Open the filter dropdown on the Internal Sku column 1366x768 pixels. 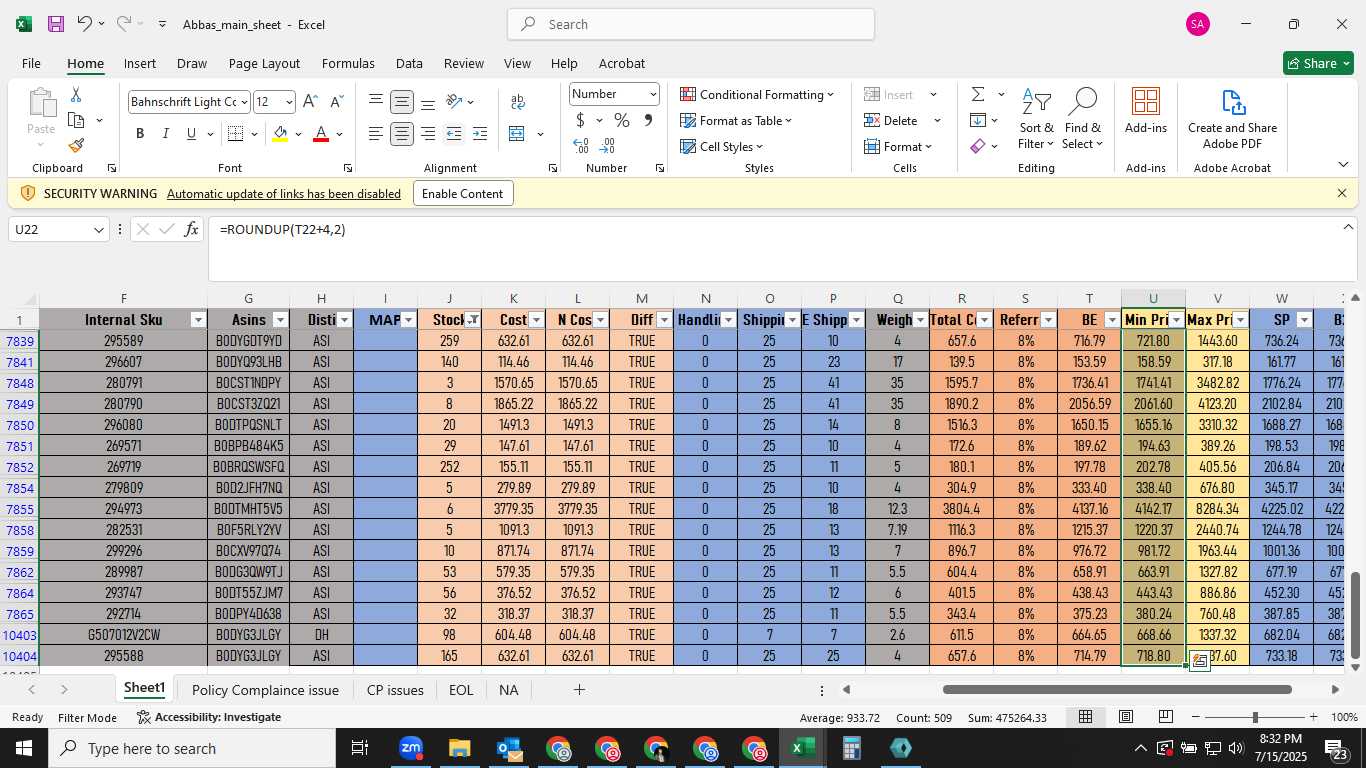(x=198, y=320)
